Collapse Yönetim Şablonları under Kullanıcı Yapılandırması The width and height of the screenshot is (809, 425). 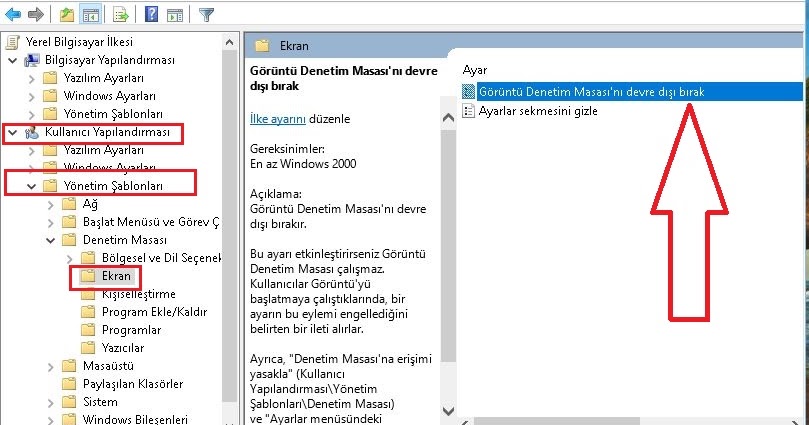pyautogui.click(x=31, y=186)
